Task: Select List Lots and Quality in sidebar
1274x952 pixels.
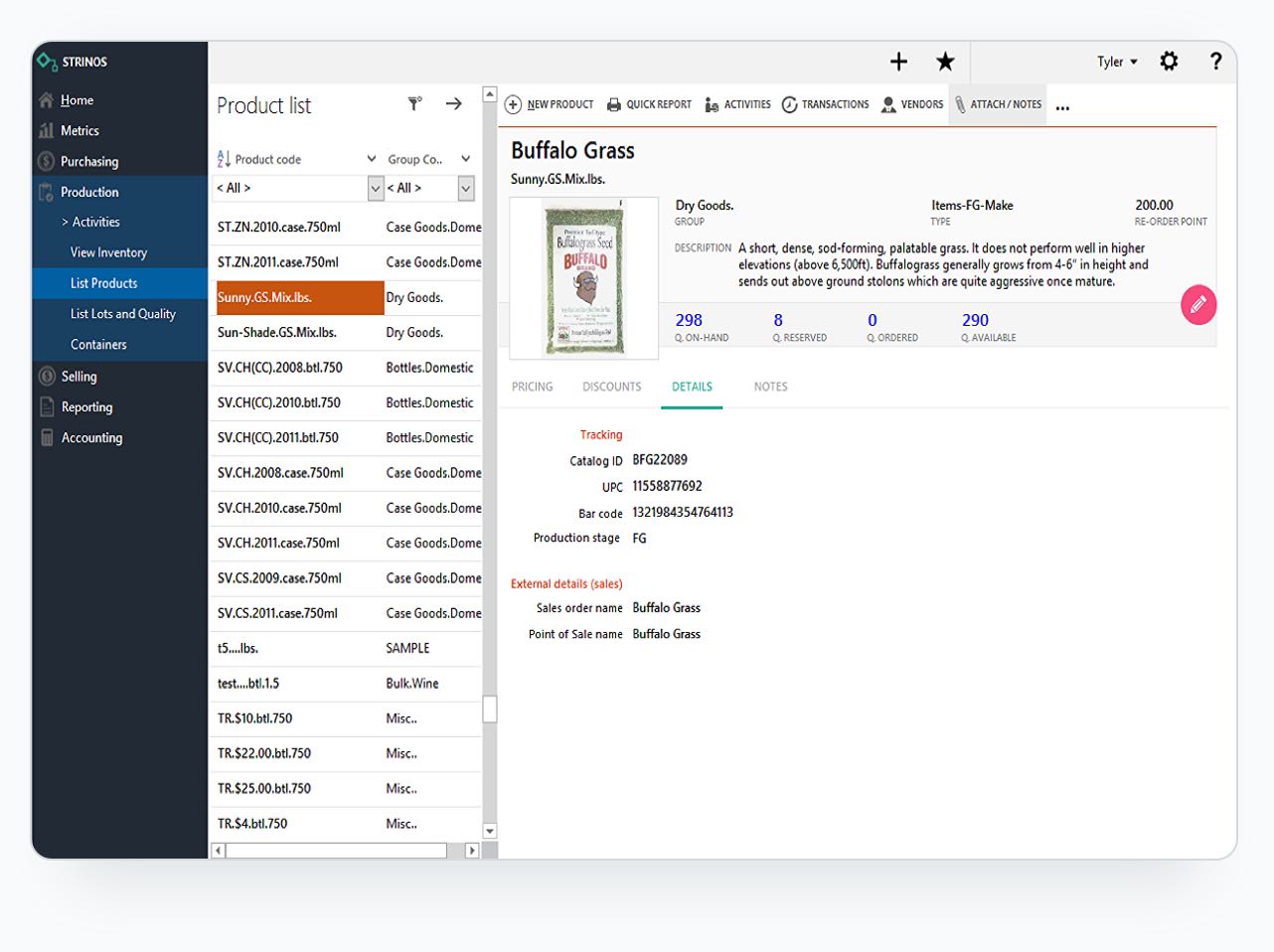Action: [123, 313]
